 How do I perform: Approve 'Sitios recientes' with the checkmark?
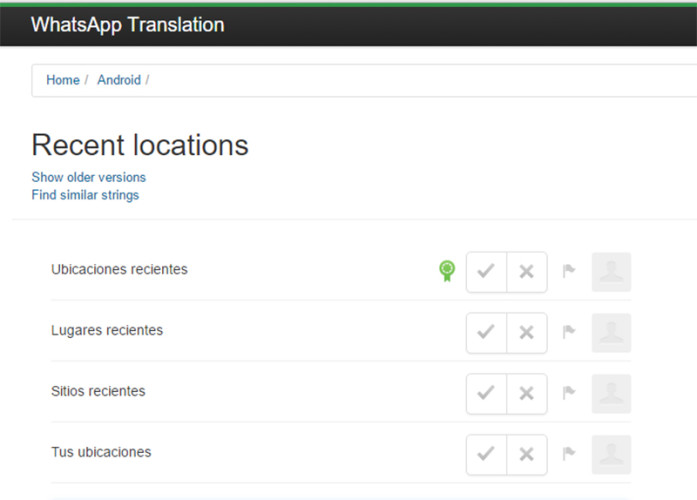[x=487, y=394]
